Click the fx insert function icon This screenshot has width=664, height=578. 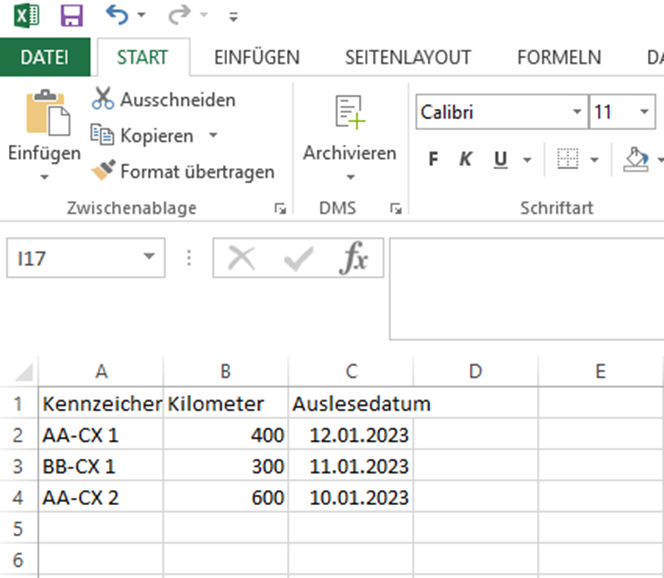(x=354, y=259)
